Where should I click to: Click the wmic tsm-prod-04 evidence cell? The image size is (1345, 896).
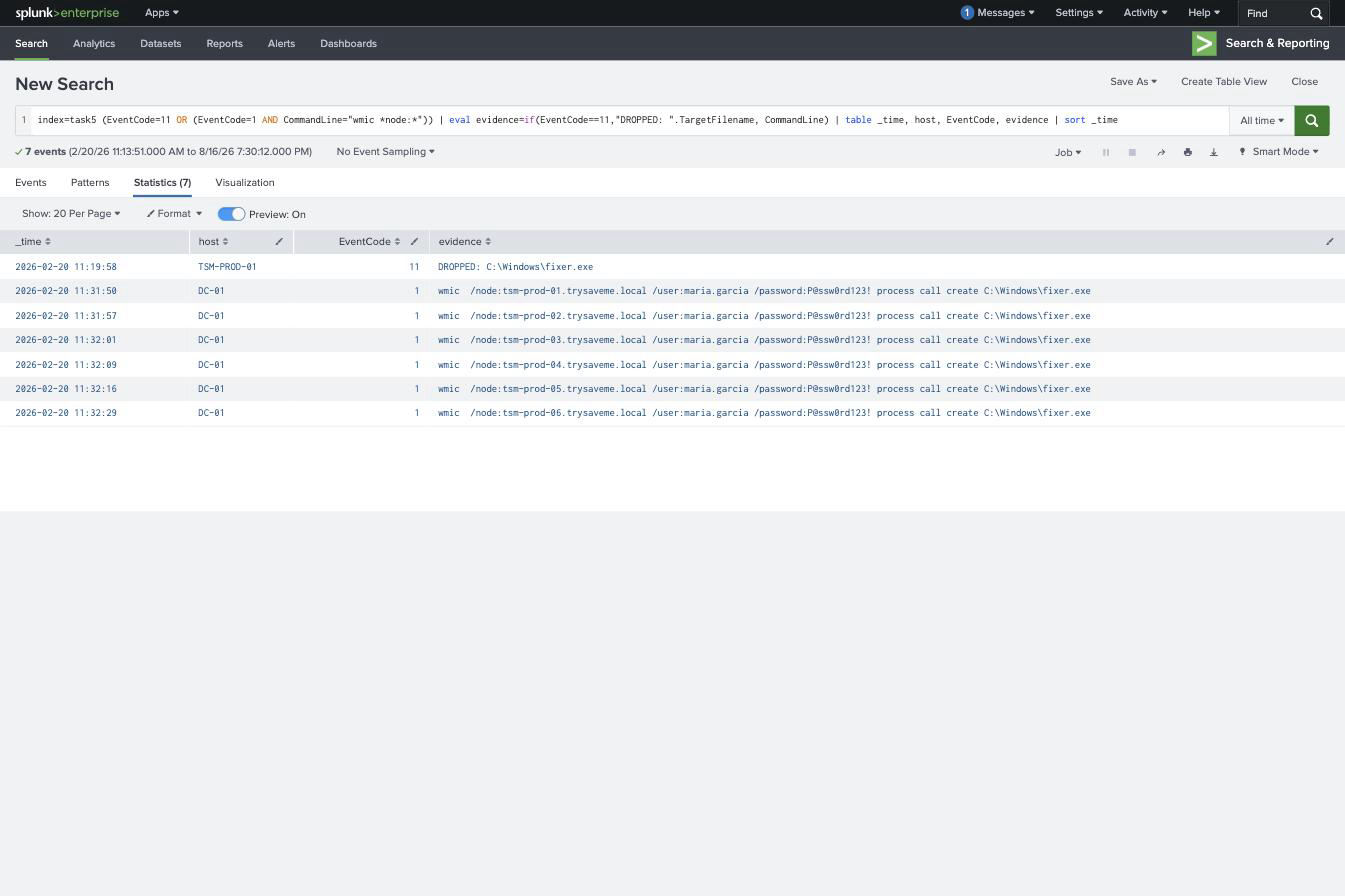click(764, 365)
